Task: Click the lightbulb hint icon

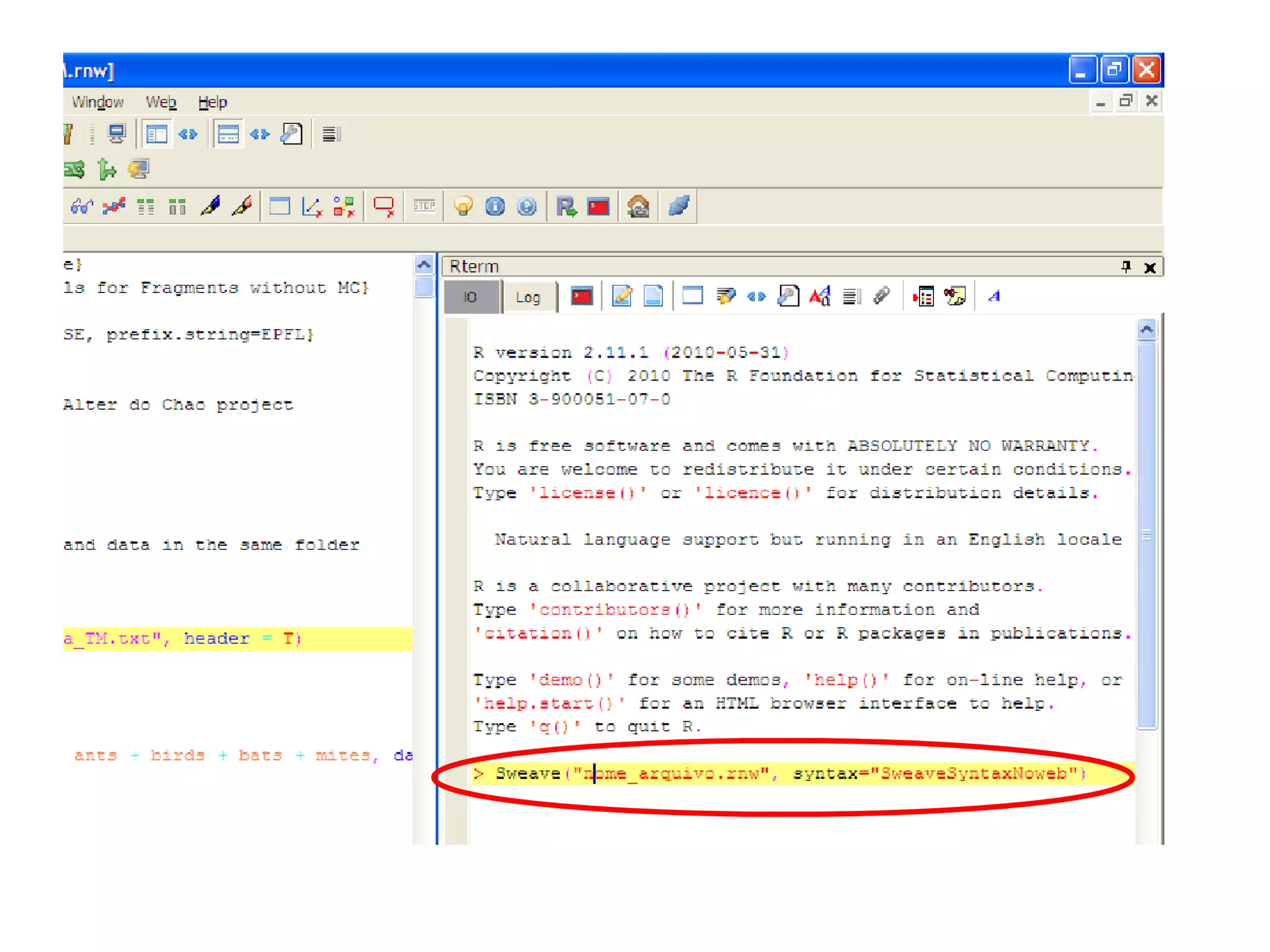Action: (x=463, y=206)
